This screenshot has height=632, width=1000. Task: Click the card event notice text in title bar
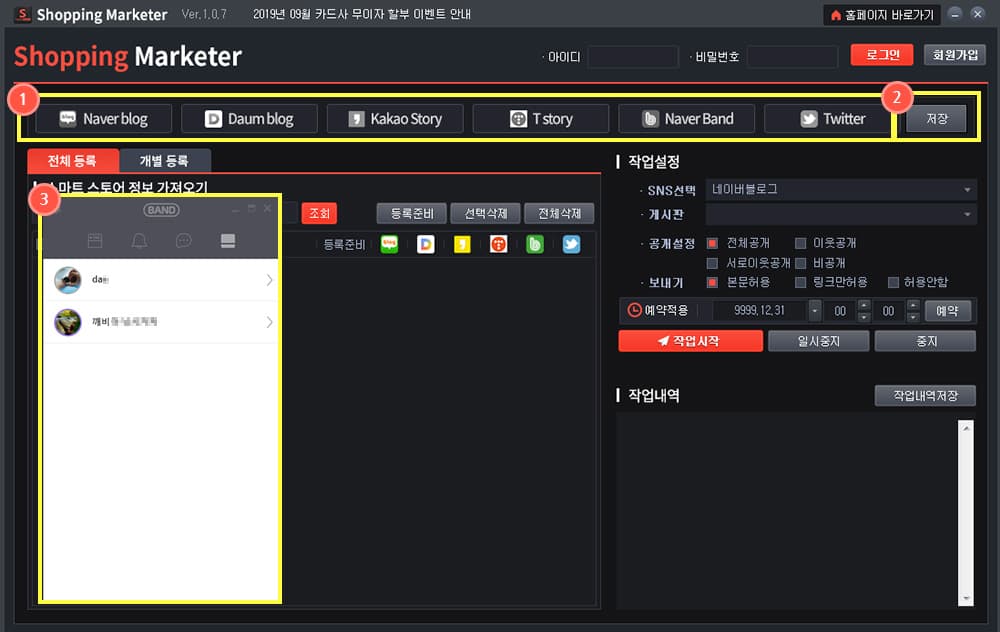click(362, 14)
